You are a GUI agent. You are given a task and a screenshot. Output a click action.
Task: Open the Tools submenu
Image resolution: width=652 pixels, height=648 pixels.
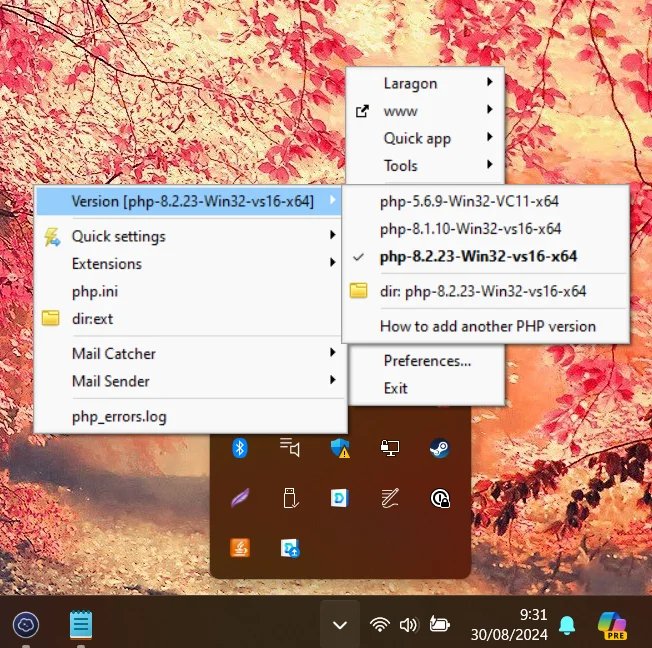425,166
